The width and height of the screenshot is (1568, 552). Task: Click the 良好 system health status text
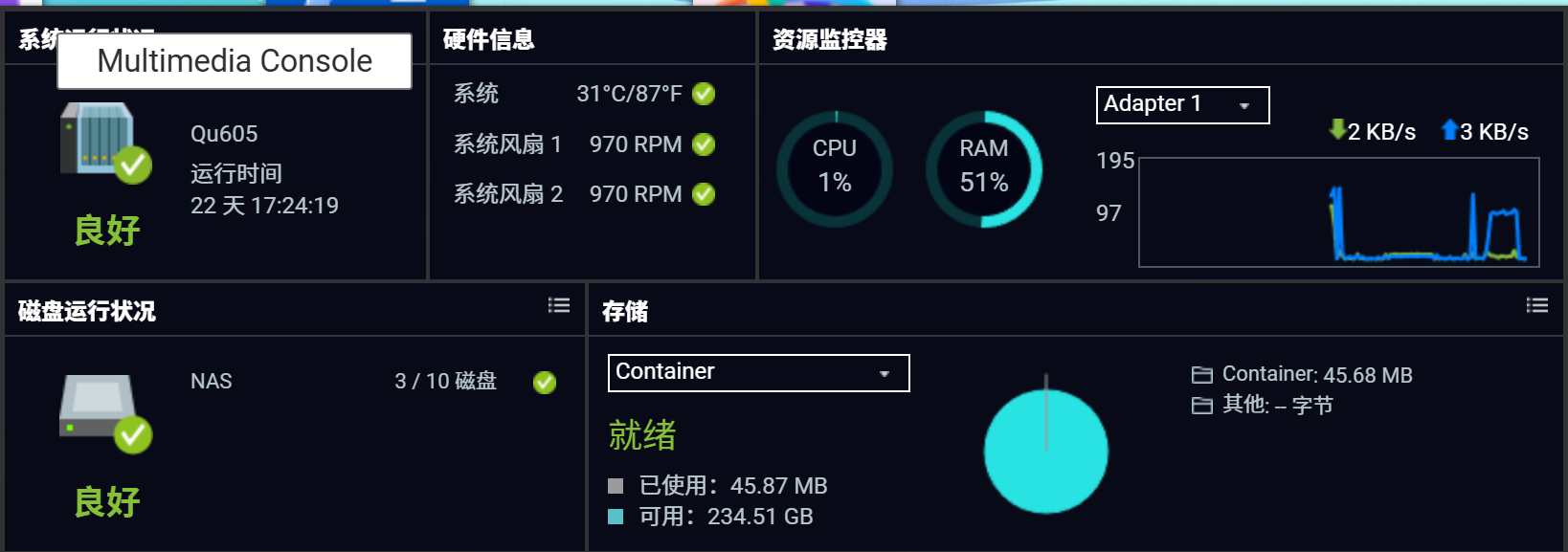point(108,230)
